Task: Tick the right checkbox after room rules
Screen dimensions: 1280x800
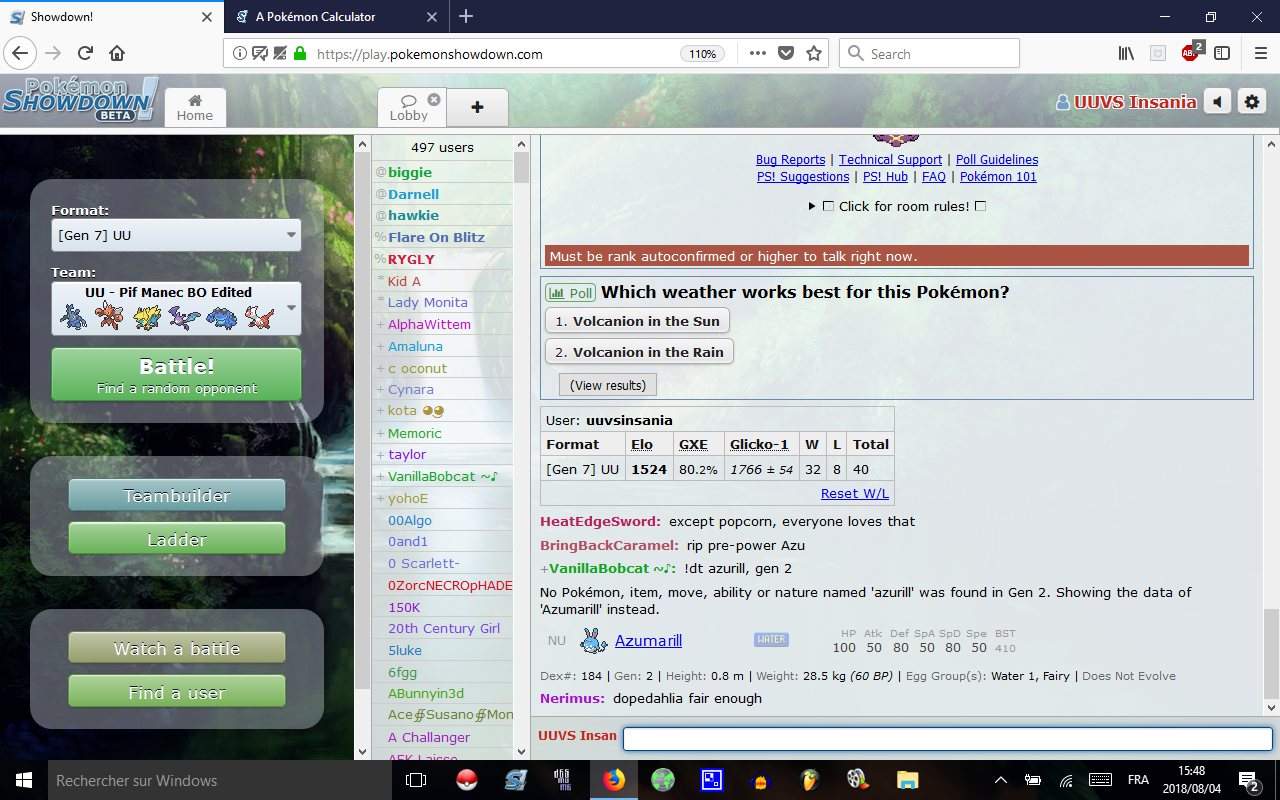Action: coord(980,206)
